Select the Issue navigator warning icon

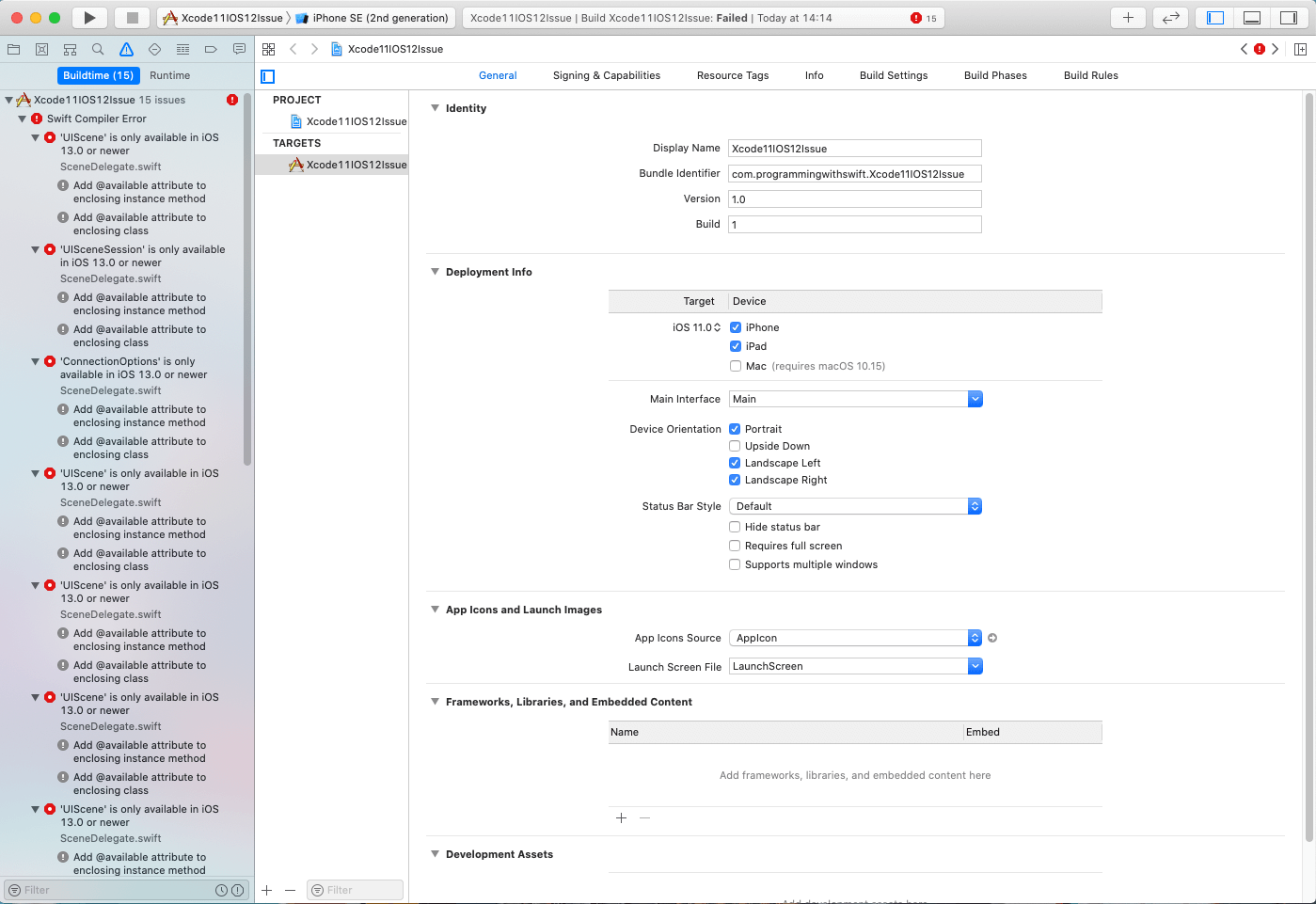tap(126, 49)
